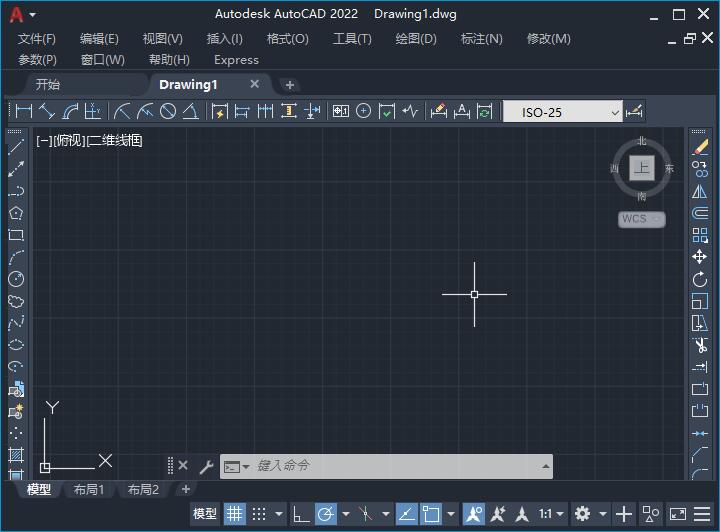Select the Continue dimension tool
This screenshot has height=532, width=720.
pos(265,112)
